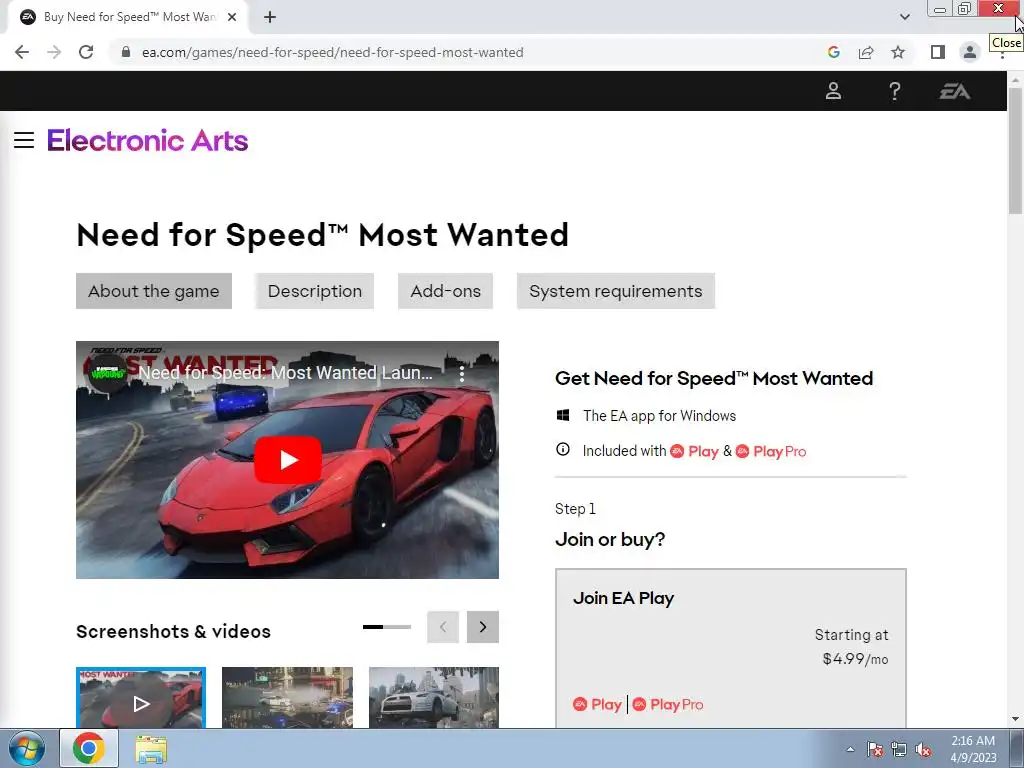The height and width of the screenshot is (768, 1024).
Task: Click the Chrome taskbar icon
Action: pyautogui.click(x=89, y=748)
